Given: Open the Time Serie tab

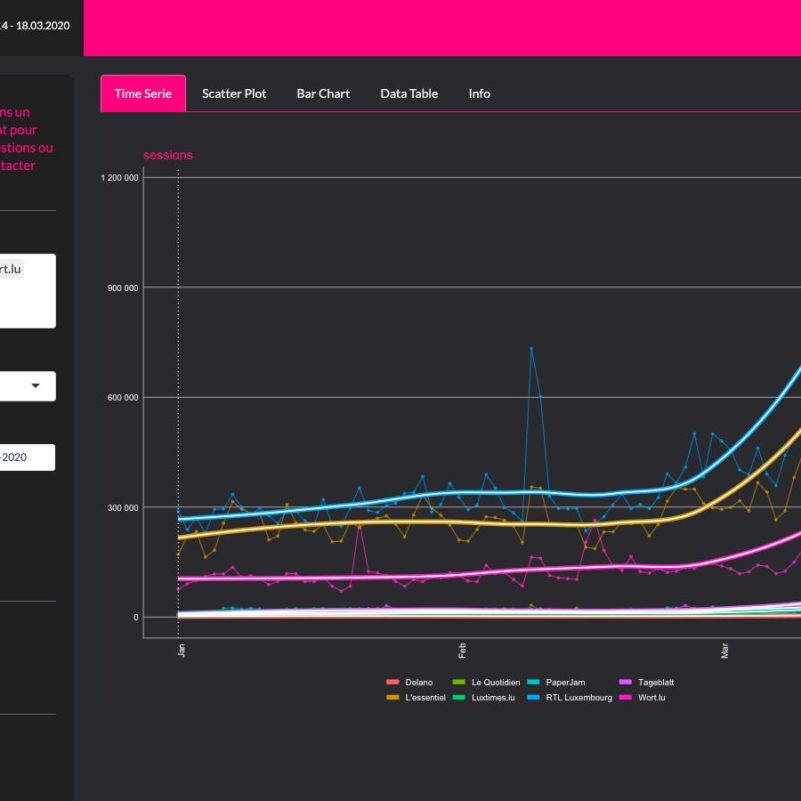Looking at the screenshot, I should pyautogui.click(x=143, y=93).
